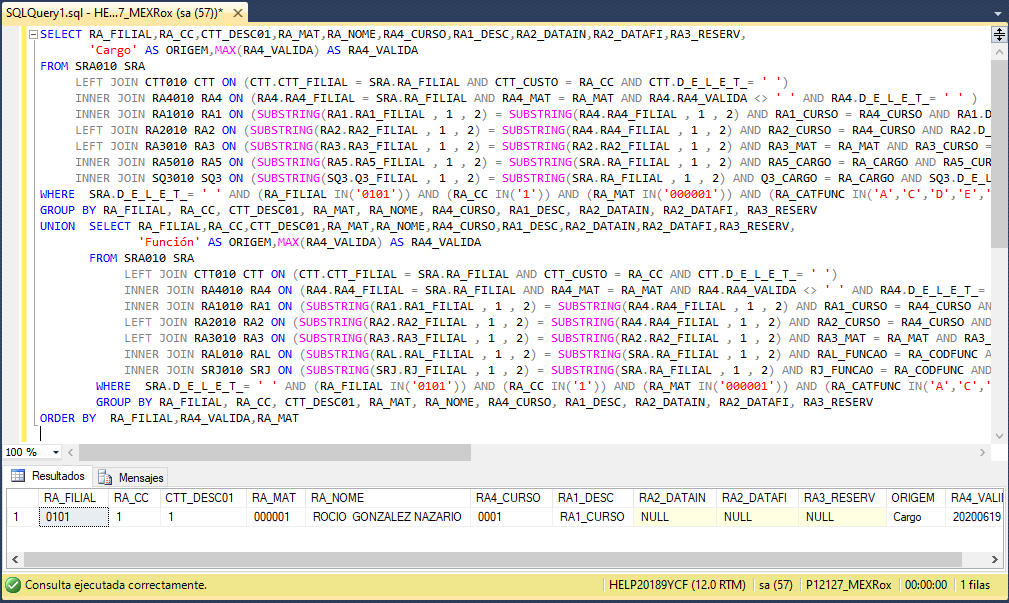
Task: Click server name HELP20189YCF (12.0 RTM)
Action: [x=677, y=585]
